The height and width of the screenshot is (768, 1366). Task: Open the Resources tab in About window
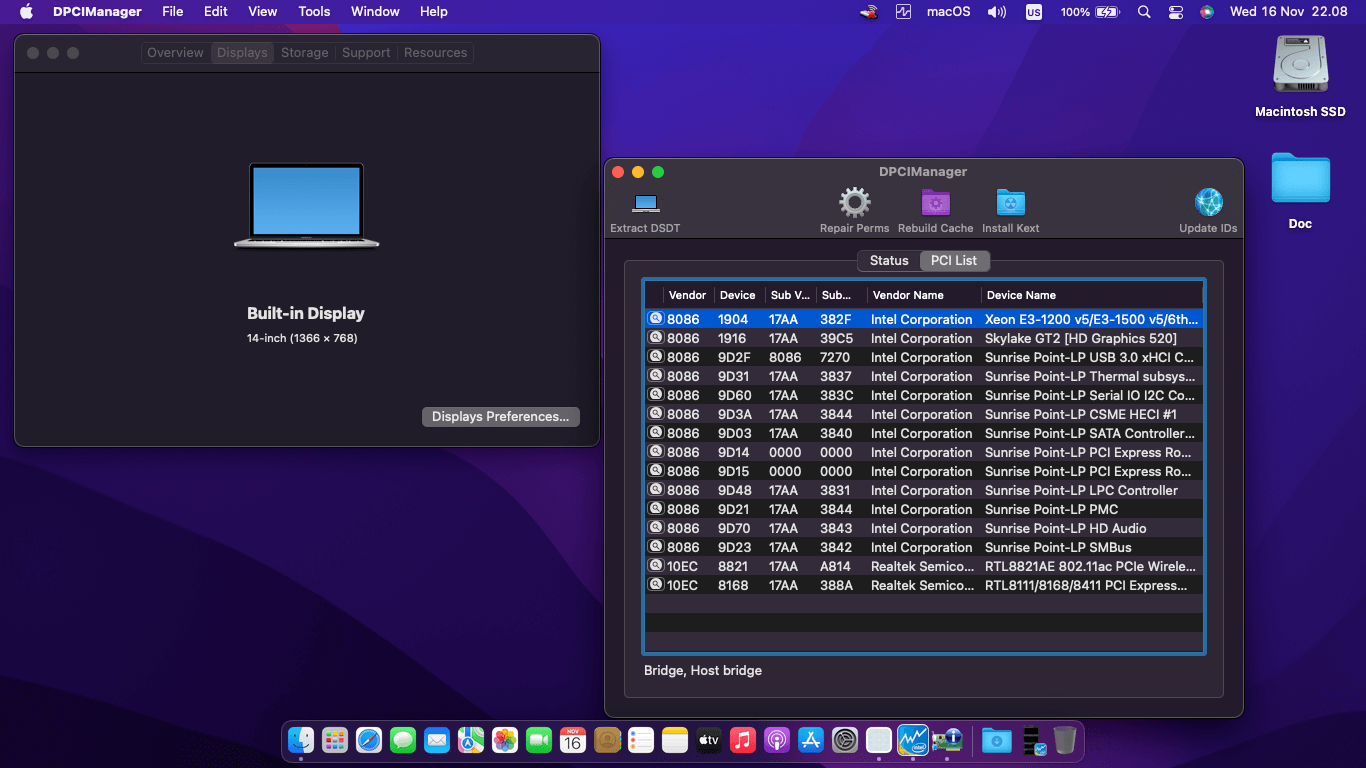435,53
